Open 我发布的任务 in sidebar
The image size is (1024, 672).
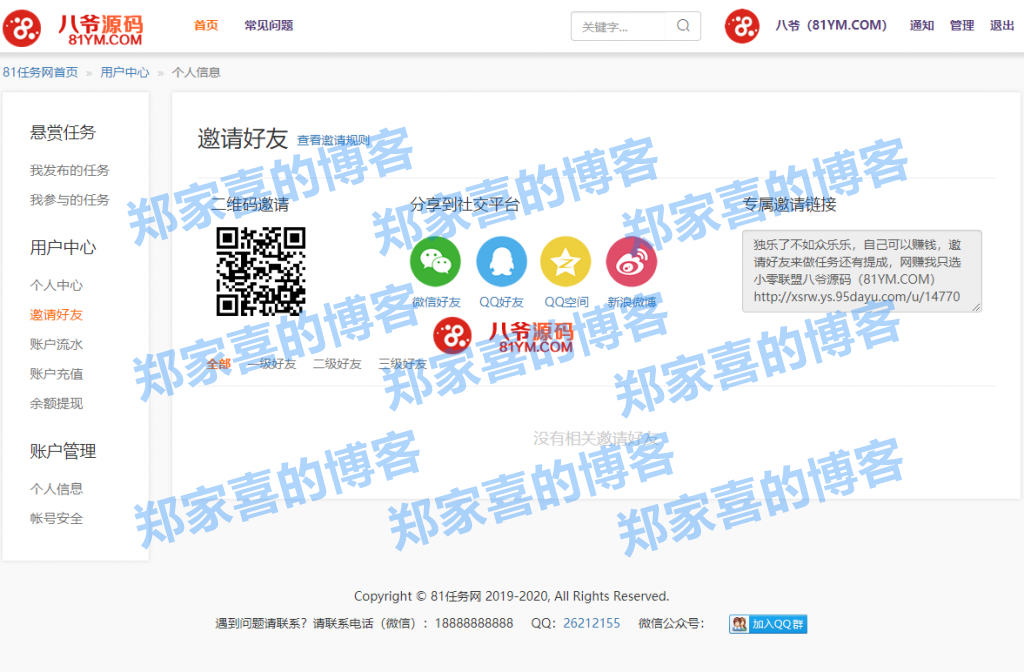pyautogui.click(x=69, y=170)
